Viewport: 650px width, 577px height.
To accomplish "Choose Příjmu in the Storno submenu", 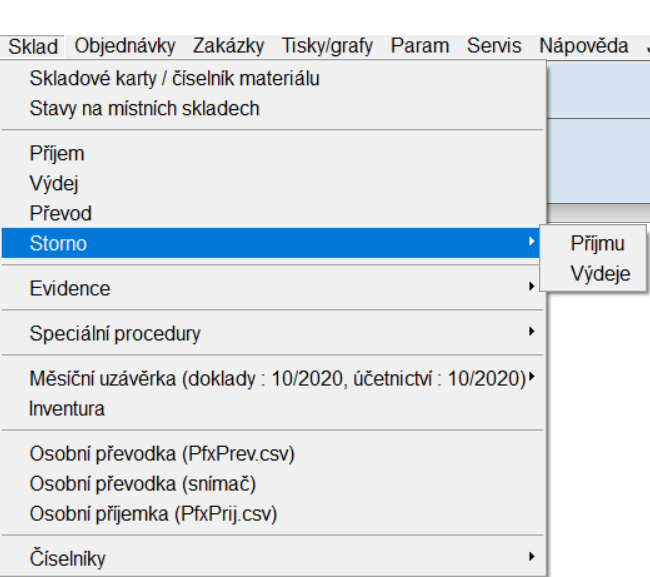I will (x=597, y=244).
